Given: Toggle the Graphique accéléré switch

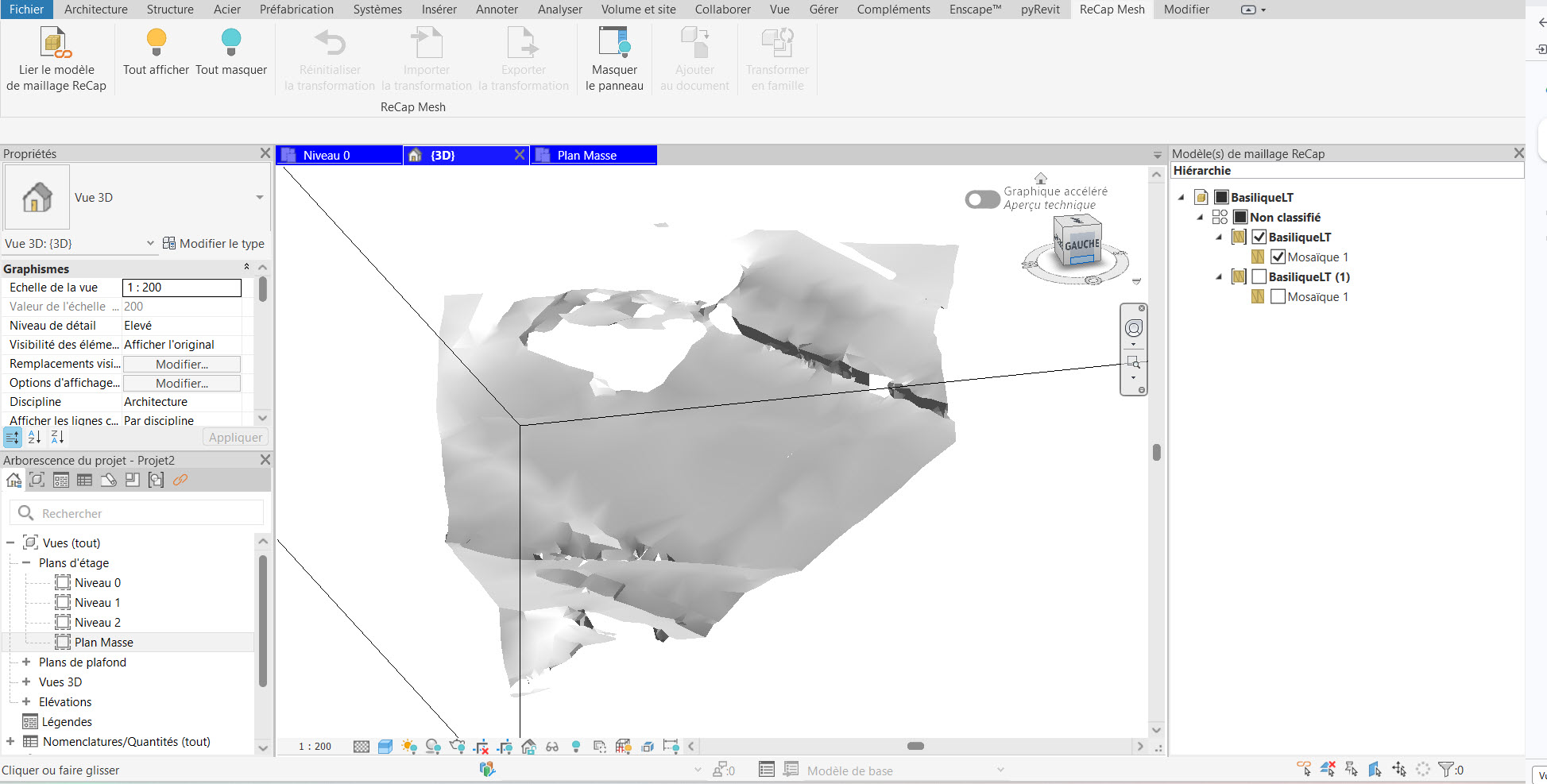Looking at the screenshot, I should 981,199.
